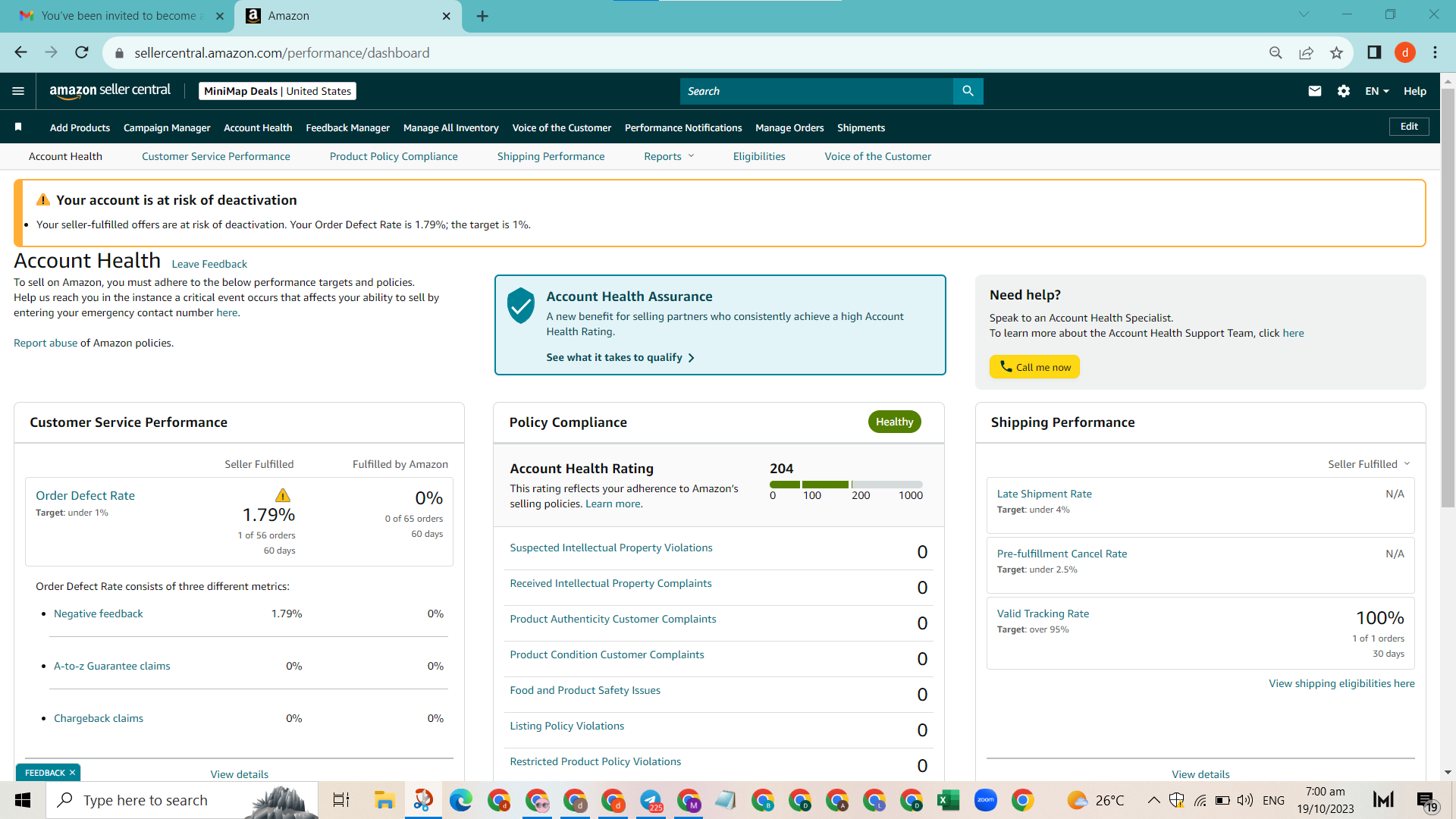Open Telegram from the taskbar
The height and width of the screenshot is (819, 1456).
(x=651, y=800)
